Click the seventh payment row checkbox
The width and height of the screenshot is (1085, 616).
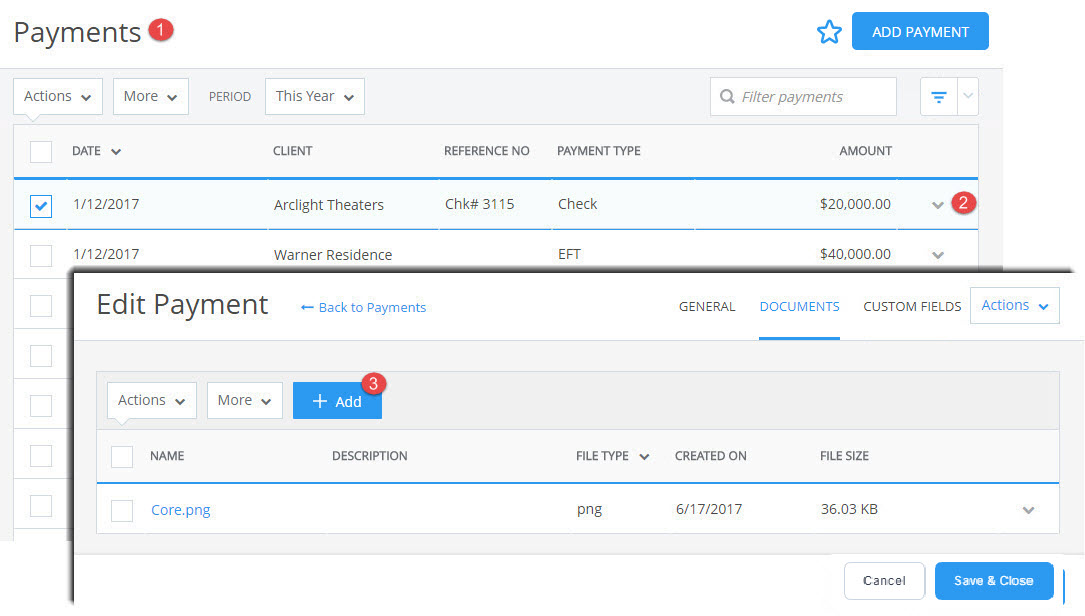point(41,506)
